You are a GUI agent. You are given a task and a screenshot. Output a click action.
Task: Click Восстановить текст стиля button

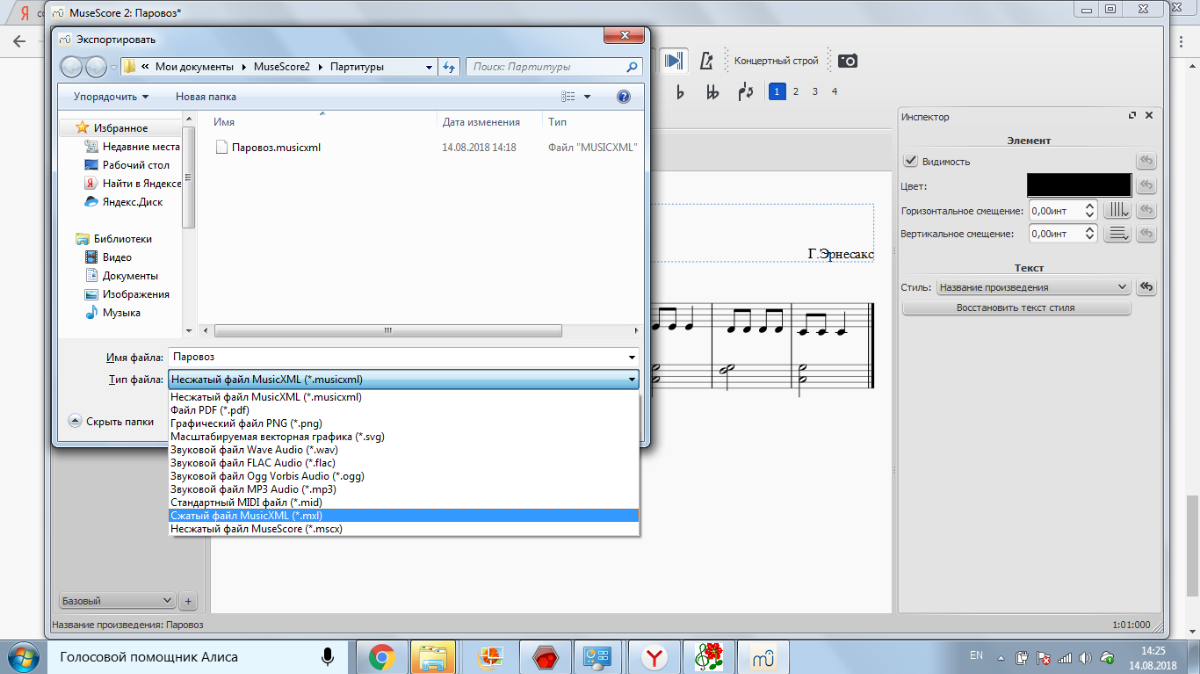coord(1016,308)
